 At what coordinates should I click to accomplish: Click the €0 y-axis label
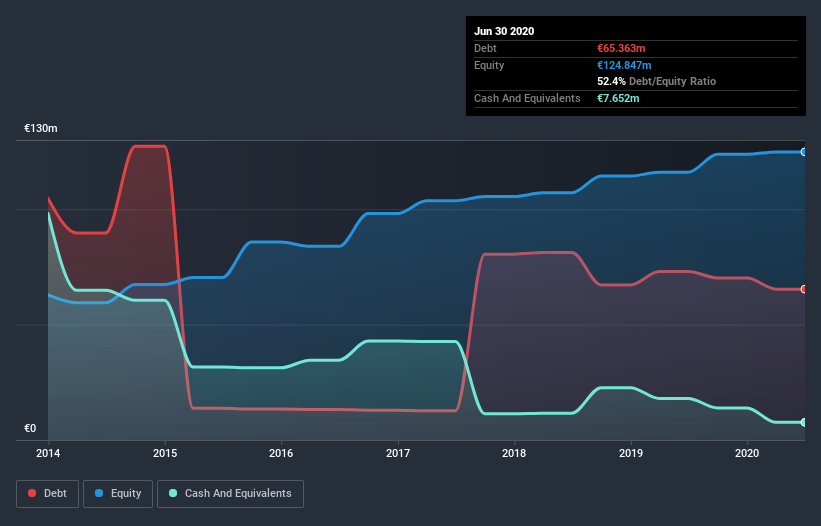point(30,429)
